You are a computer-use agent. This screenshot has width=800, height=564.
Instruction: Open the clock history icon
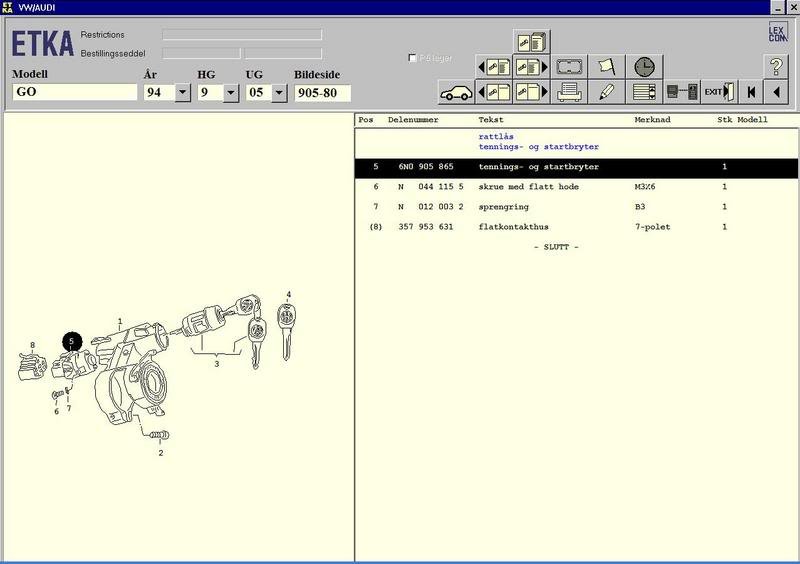645,67
